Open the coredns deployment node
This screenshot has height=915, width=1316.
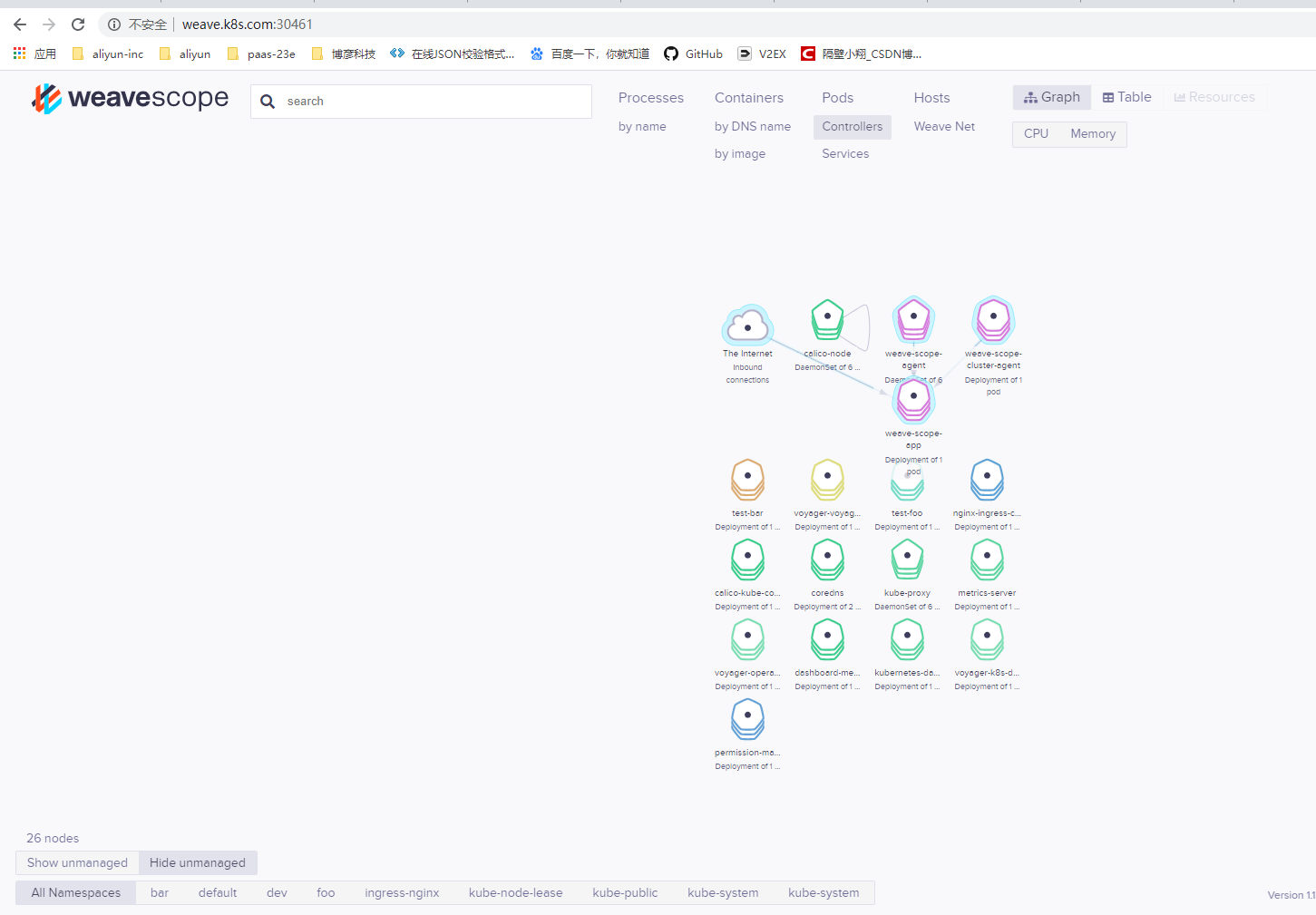827,559
